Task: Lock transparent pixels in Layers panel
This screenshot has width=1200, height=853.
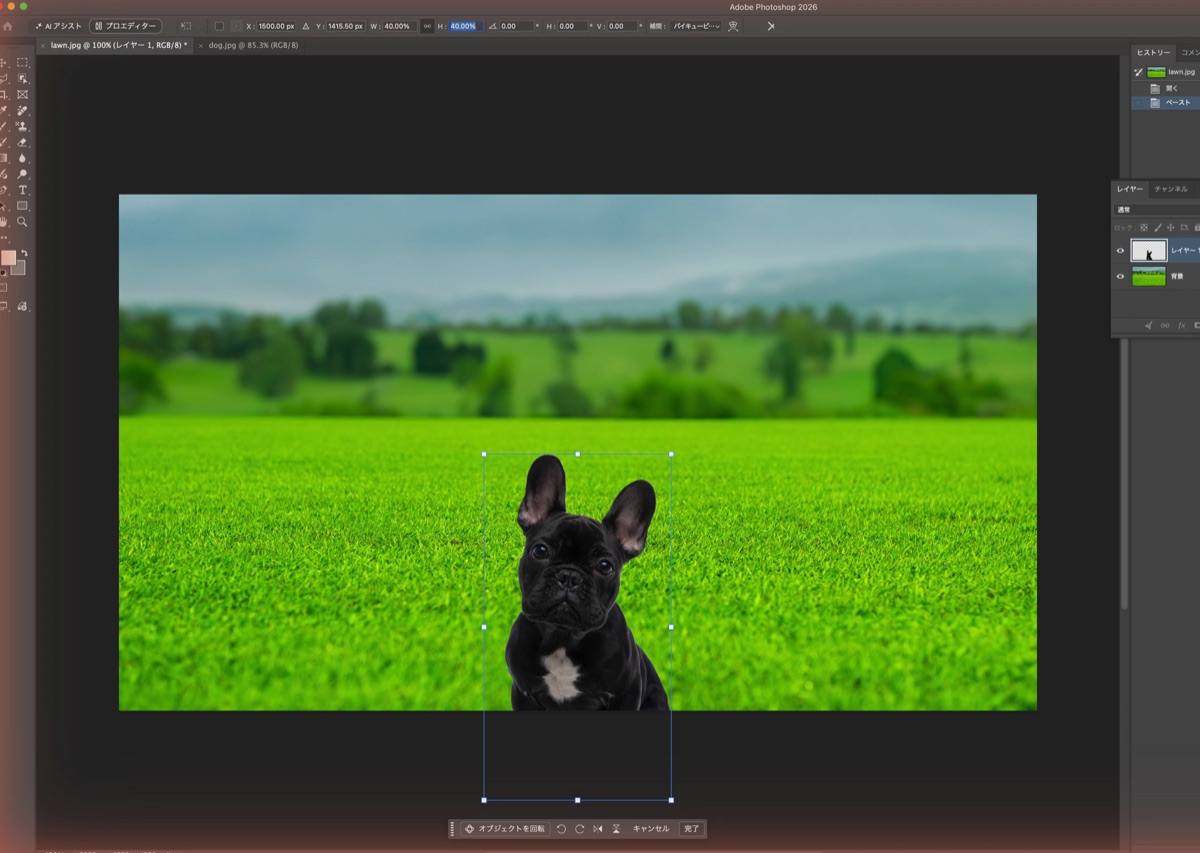Action: tap(1144, 228)
